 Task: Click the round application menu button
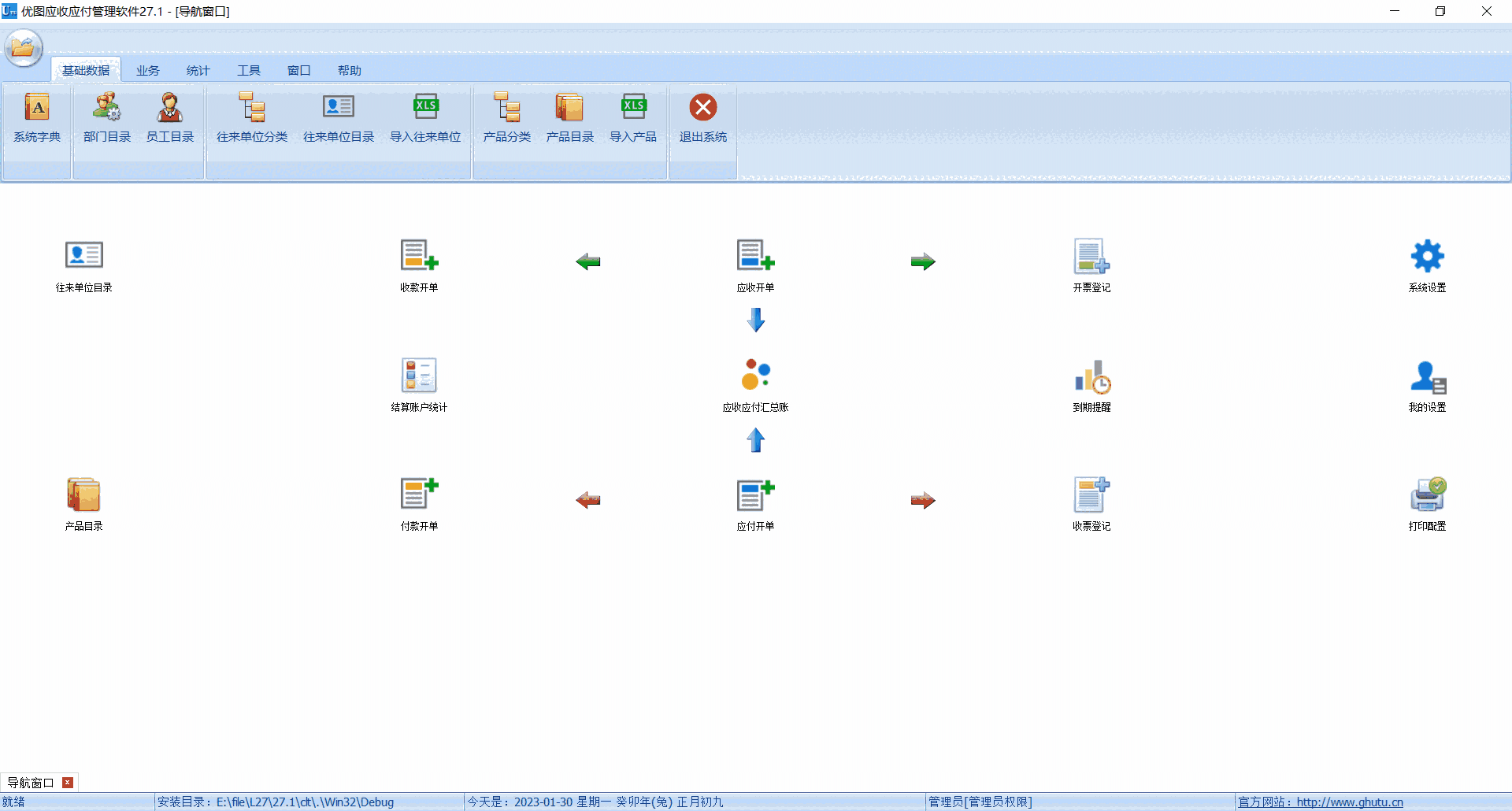pos(24,48)
